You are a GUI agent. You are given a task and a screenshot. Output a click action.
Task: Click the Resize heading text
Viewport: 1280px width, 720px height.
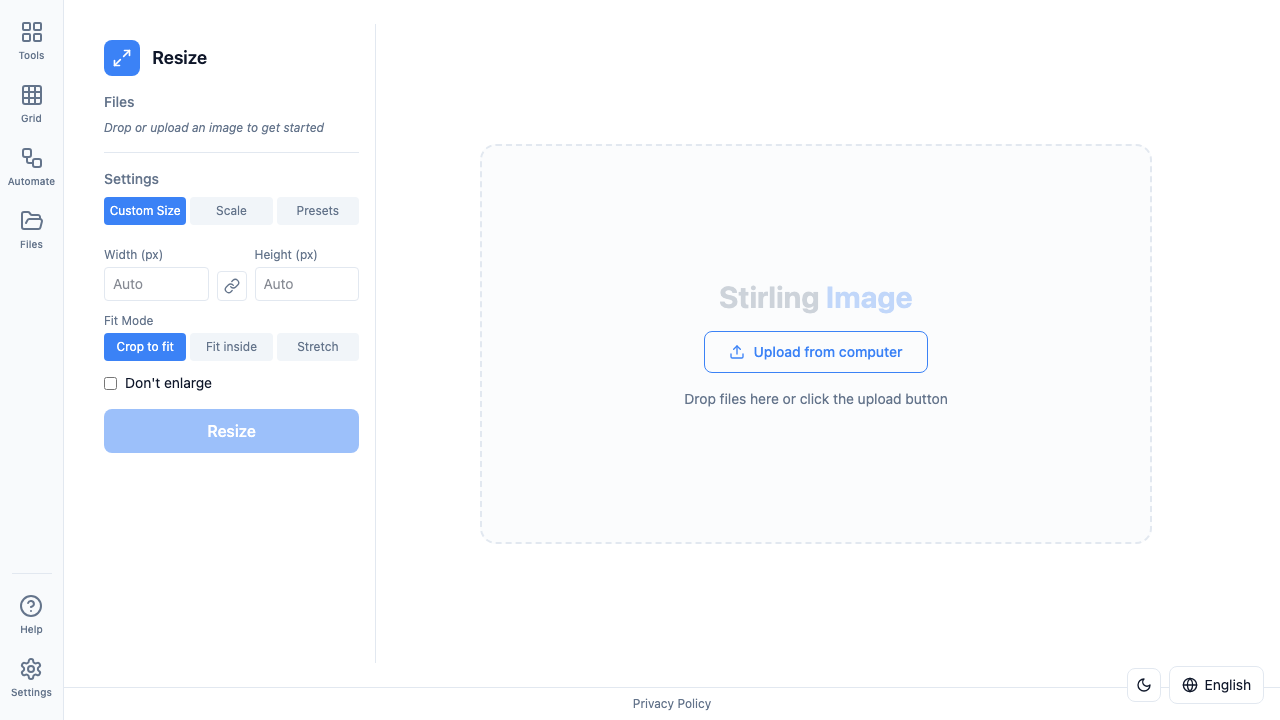pos(180,58)
